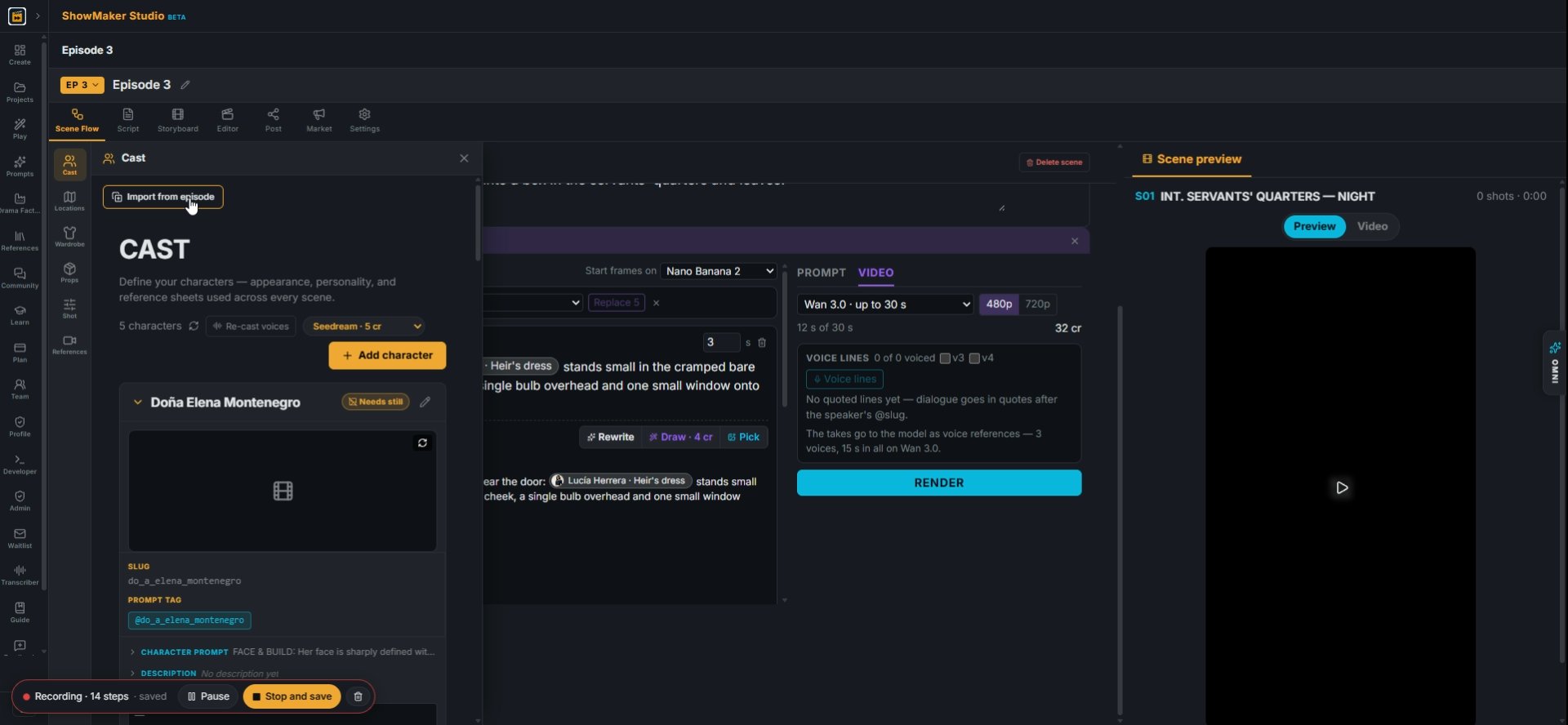Open the Shot panel
Image resolution: width=1568 pixels, height=725 pixels.
click(x=69, y=309)
